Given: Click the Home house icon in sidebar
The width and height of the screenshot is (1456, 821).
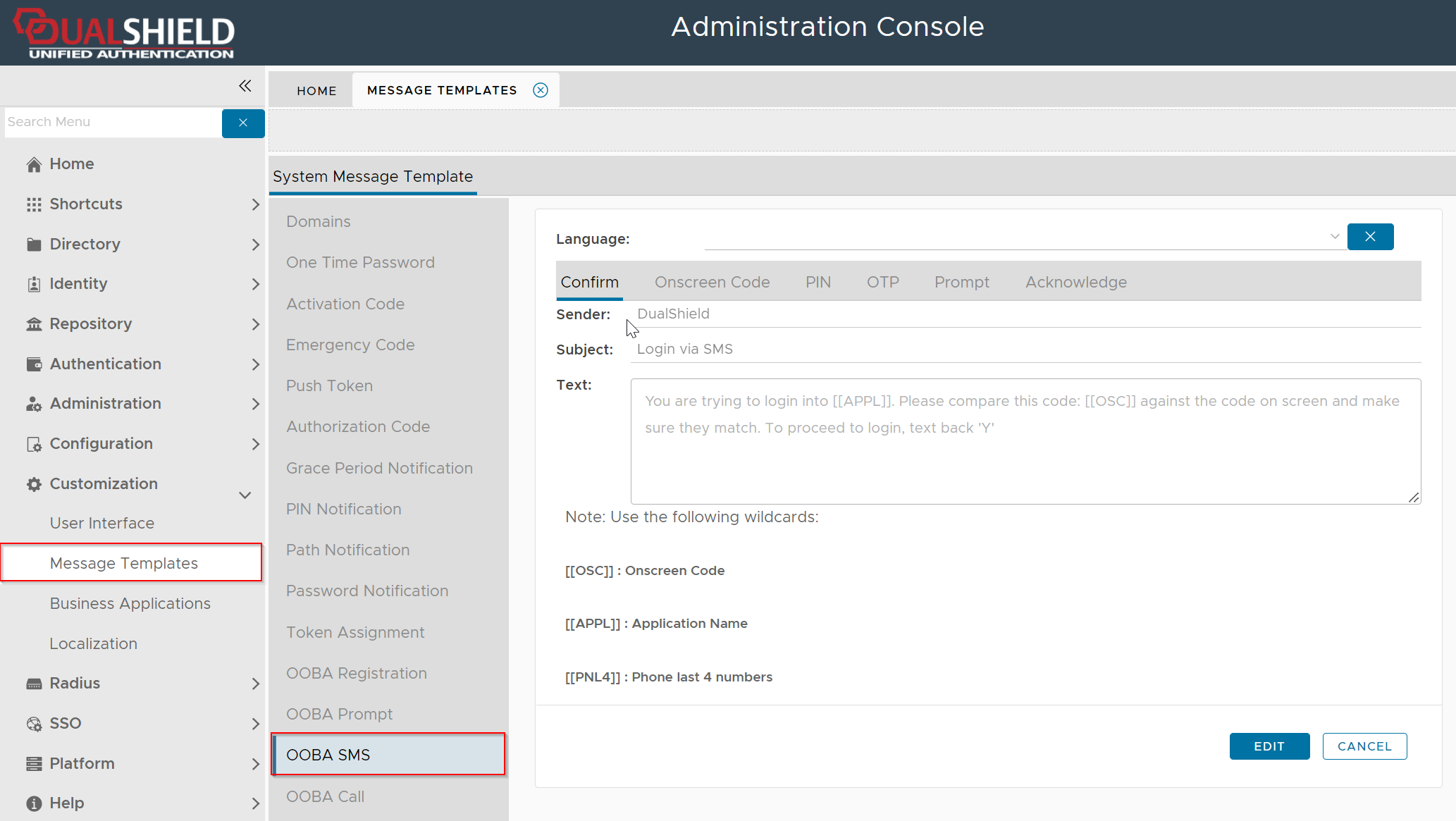Looking at the screenshot, I should [34, 164].
